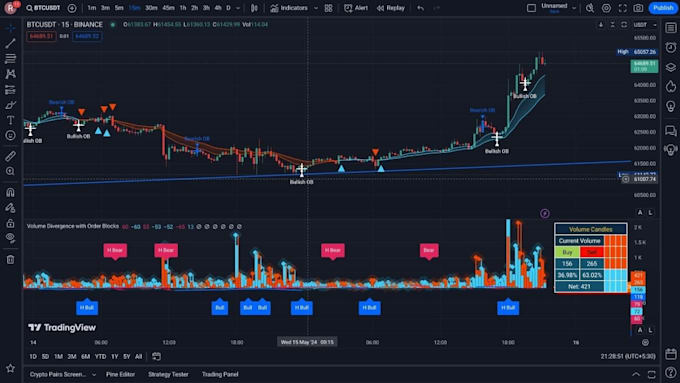Activate the zoom in tool
This screenshot has width=680, height=383.
click(x=10, y=171)
